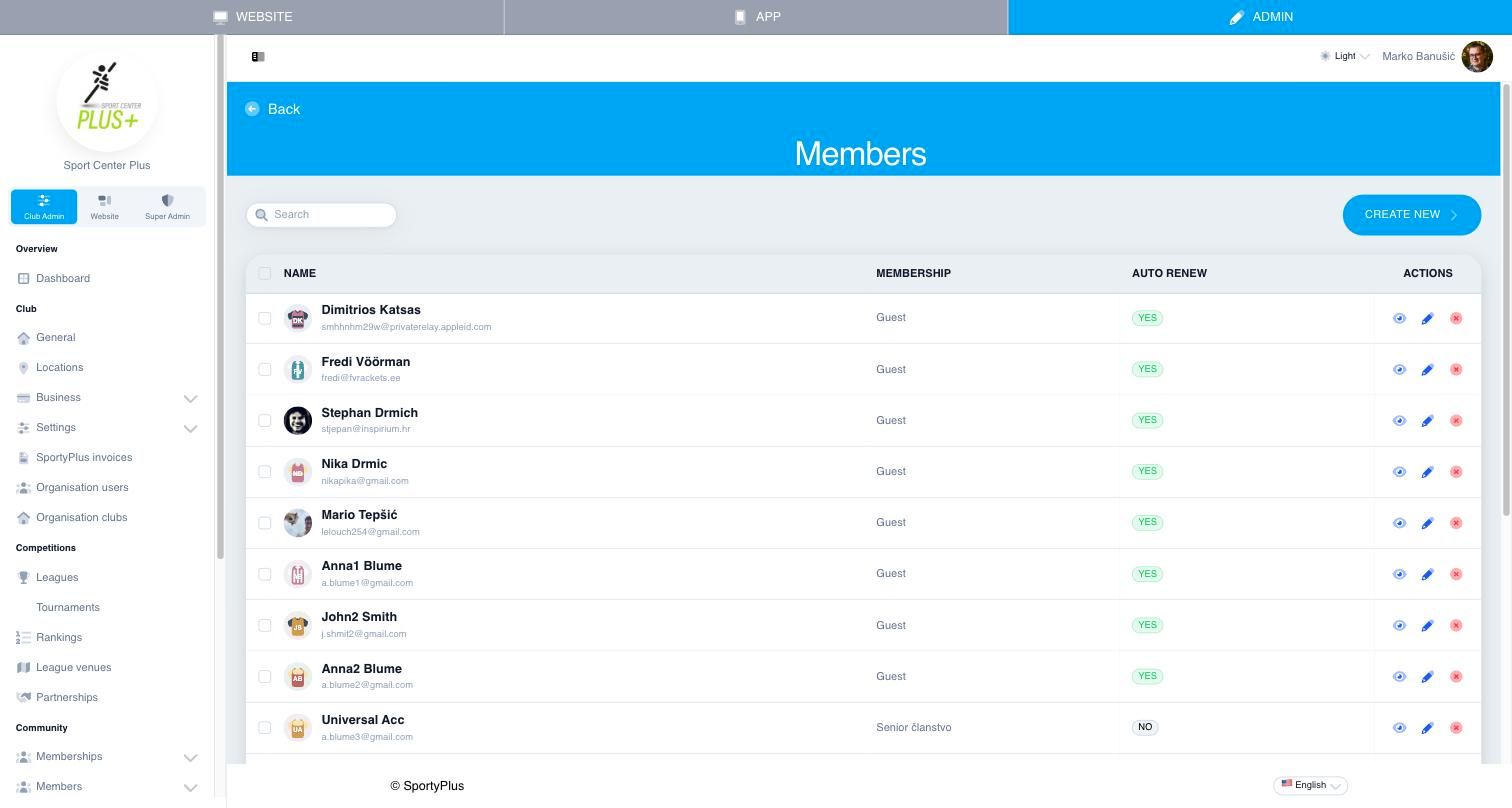The width and height of the screenshot is (1512, 808).
Task: Open the Light theme dropdown
Action: tap(1345, 57)
